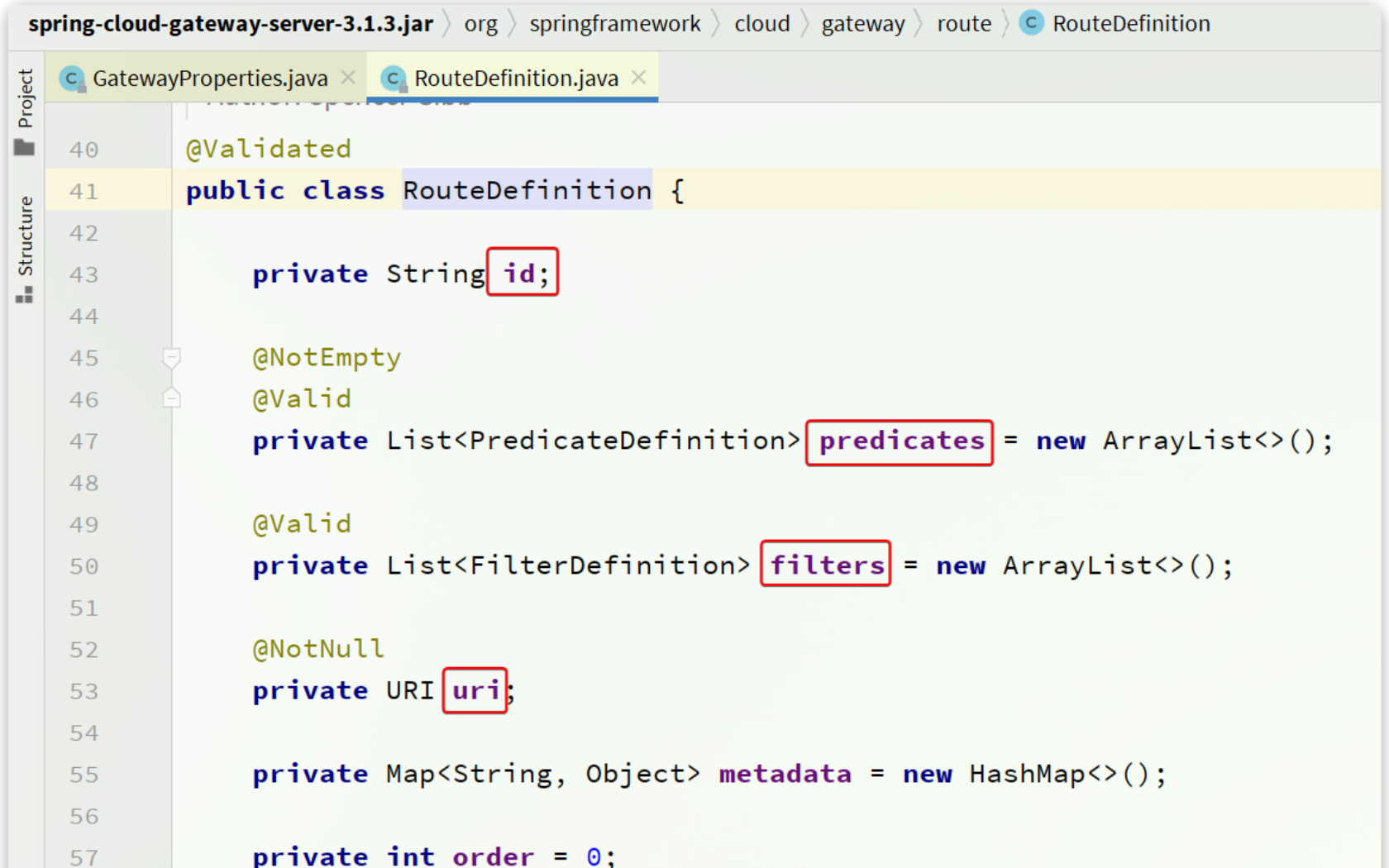Click the predicates field name

[901, 441]
